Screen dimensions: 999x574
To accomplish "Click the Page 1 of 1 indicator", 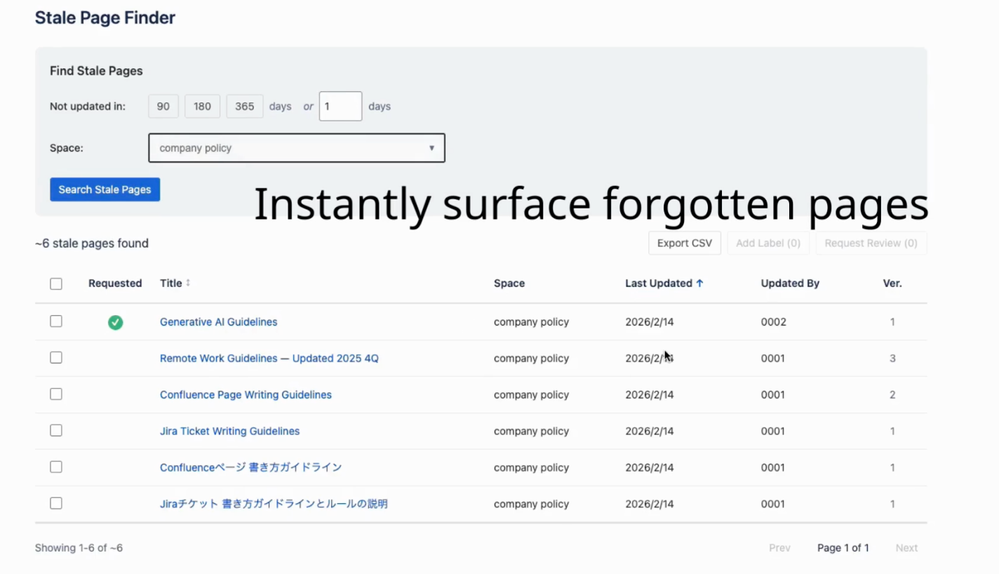I will [843, 547].
